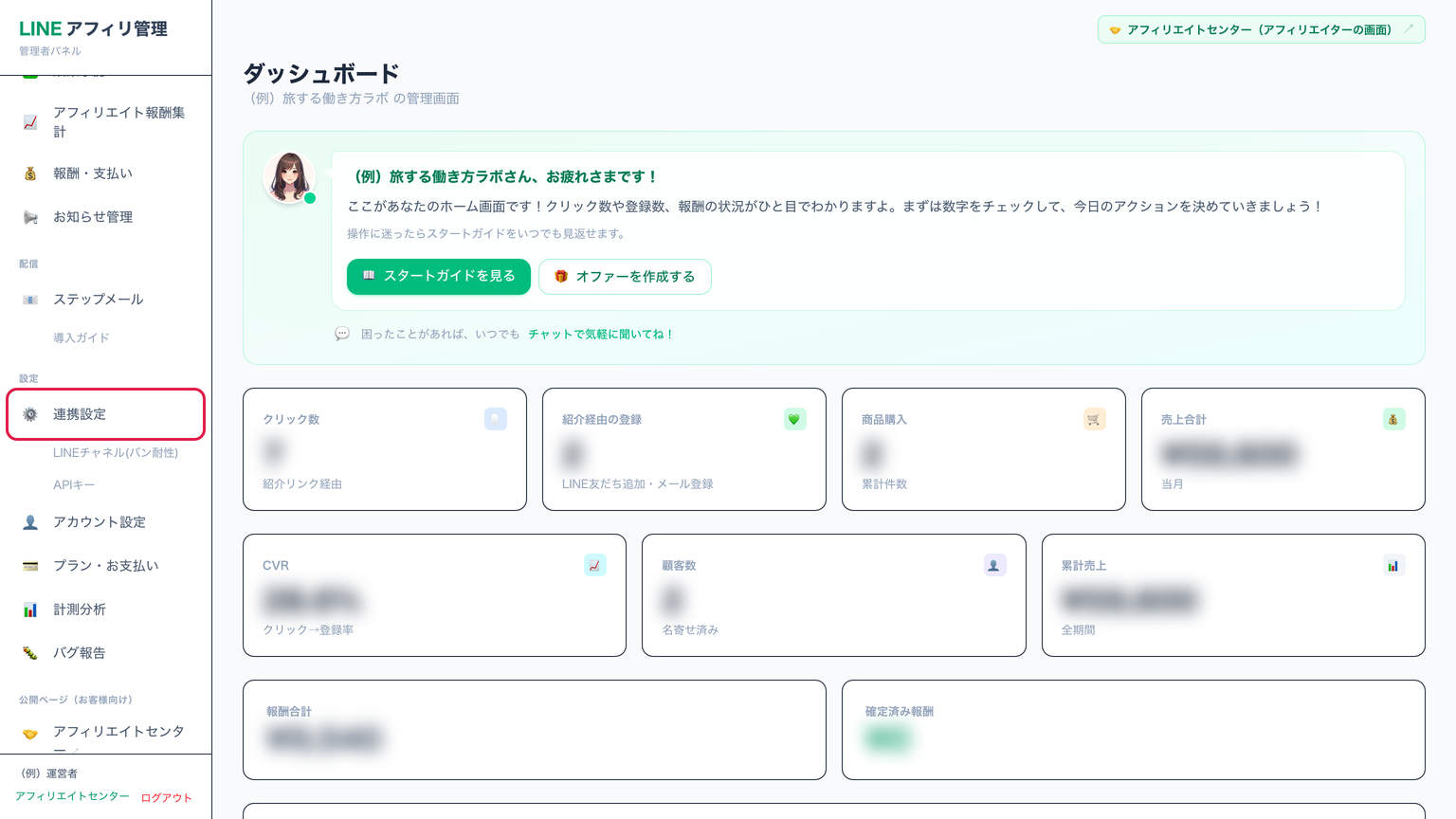Viewport: 1456px width, 819px height.
Task: Select 連携設定 in the sidebar
Action: coord(105,414)
